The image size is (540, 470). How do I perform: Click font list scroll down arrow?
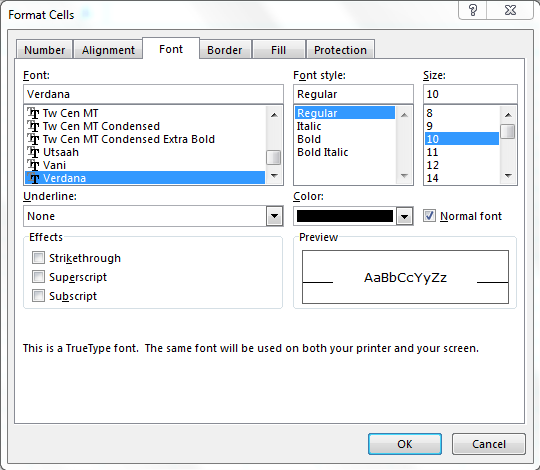coord(274,176)
